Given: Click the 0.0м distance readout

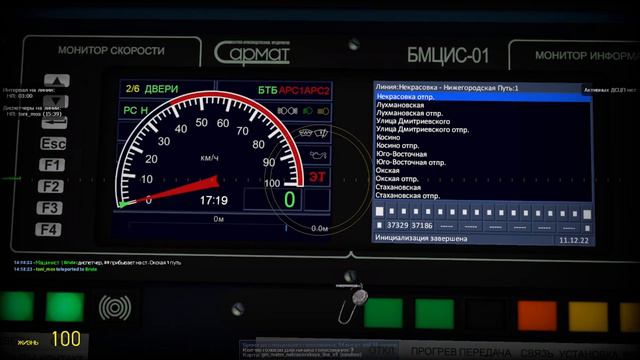Looking at the screenshot, I should (320, 229).
